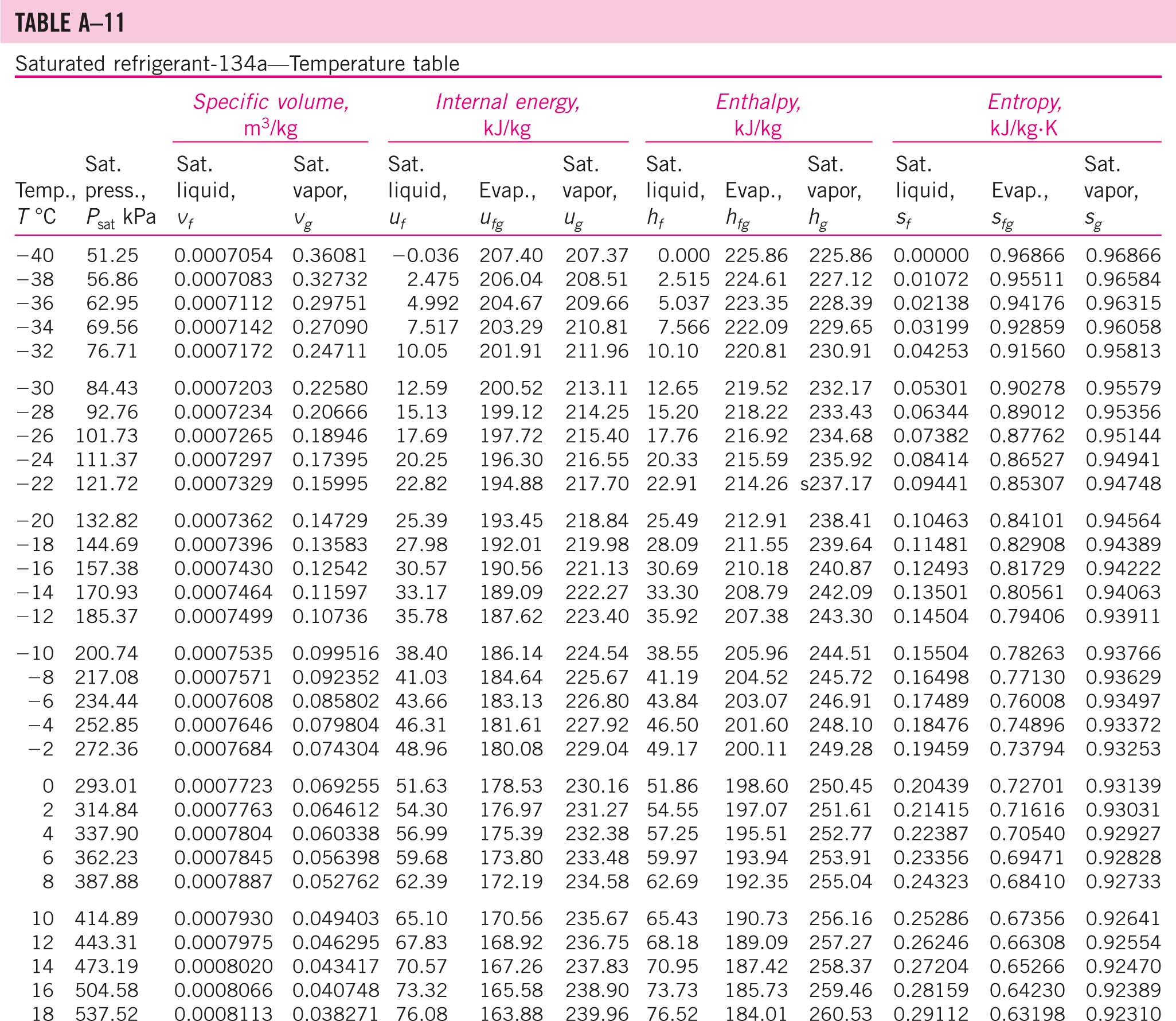Click the 'TABLE A–11' title
Screen dimensions: 1176x1021
70,23
